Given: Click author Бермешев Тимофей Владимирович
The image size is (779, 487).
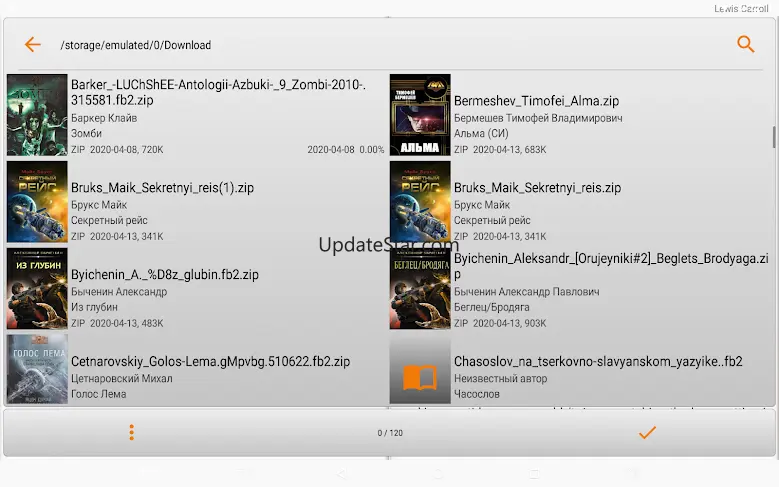Looking at the screenshot, I should click(538, 118).
